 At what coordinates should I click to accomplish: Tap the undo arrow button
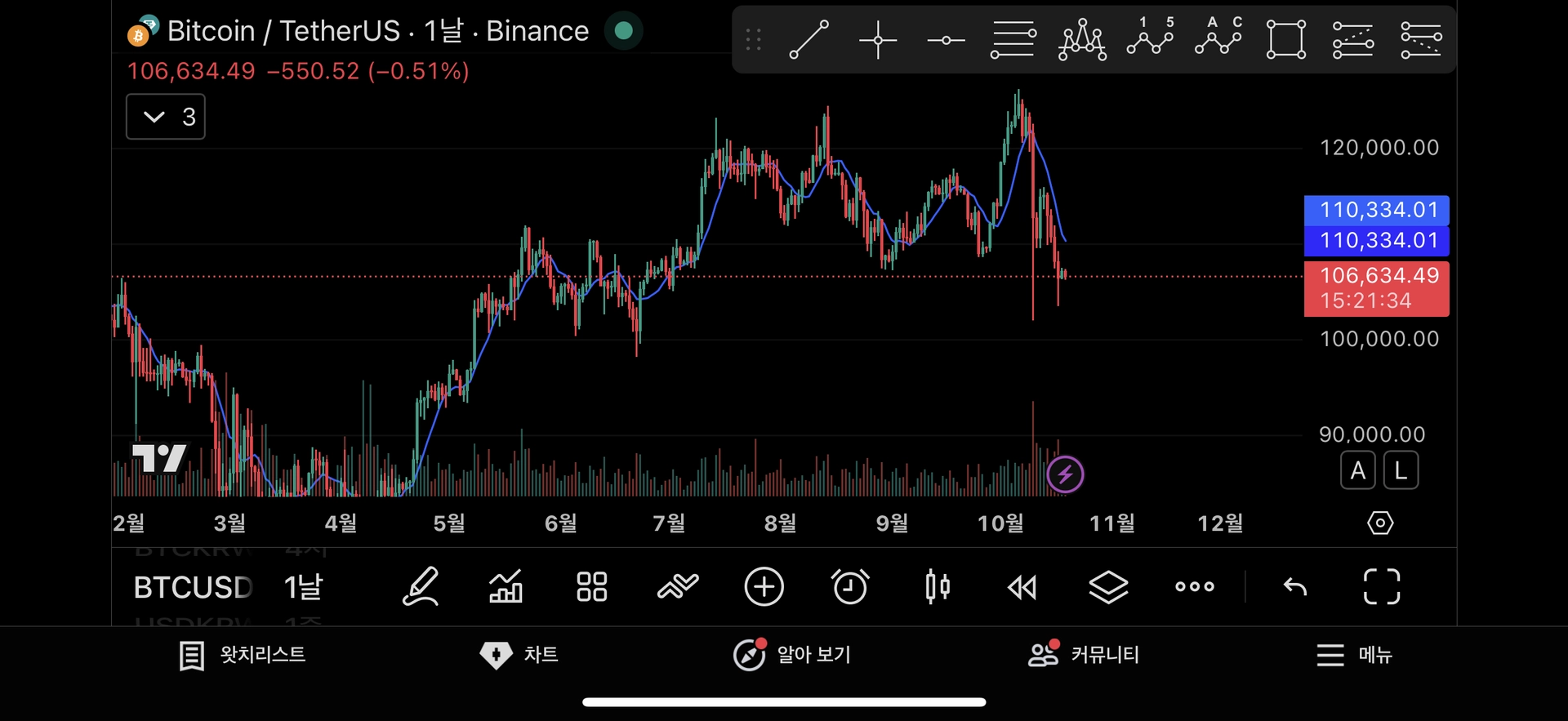1295,586
